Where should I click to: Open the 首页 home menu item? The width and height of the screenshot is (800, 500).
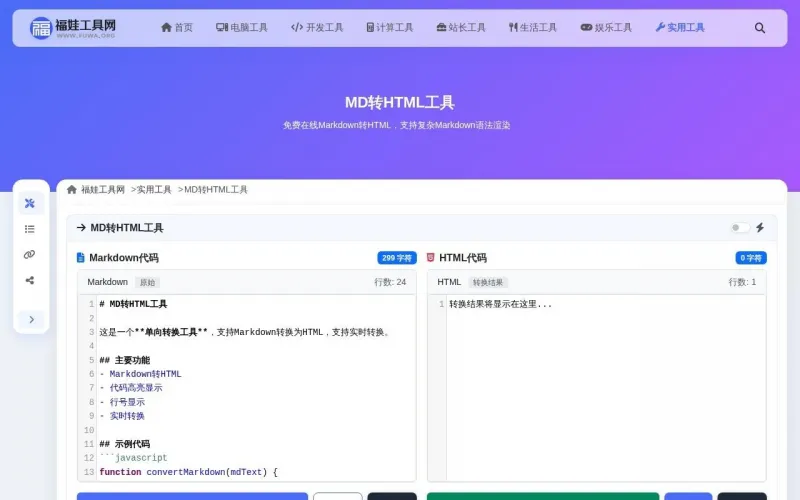pyautogui.click(x=177, y=28)
